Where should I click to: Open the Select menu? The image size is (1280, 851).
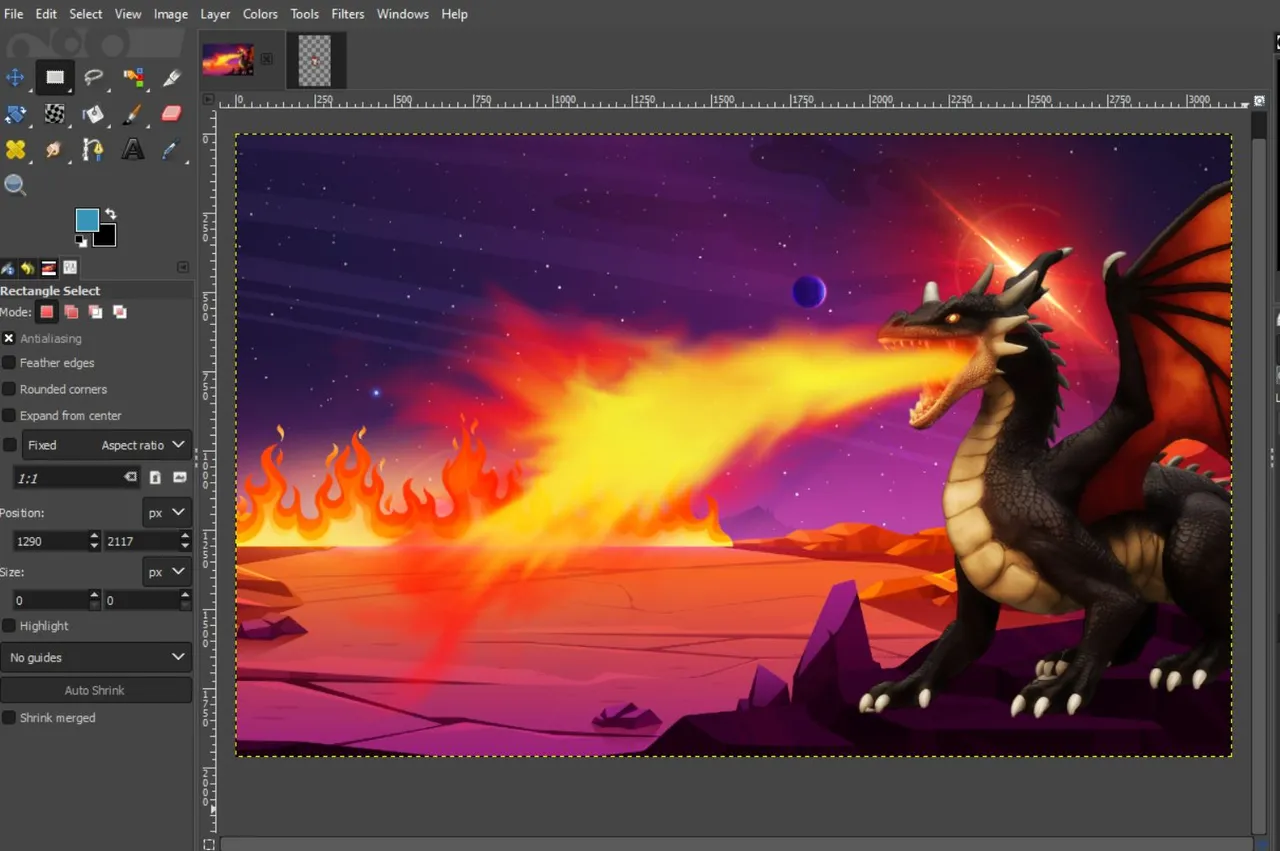click(86, 14)
